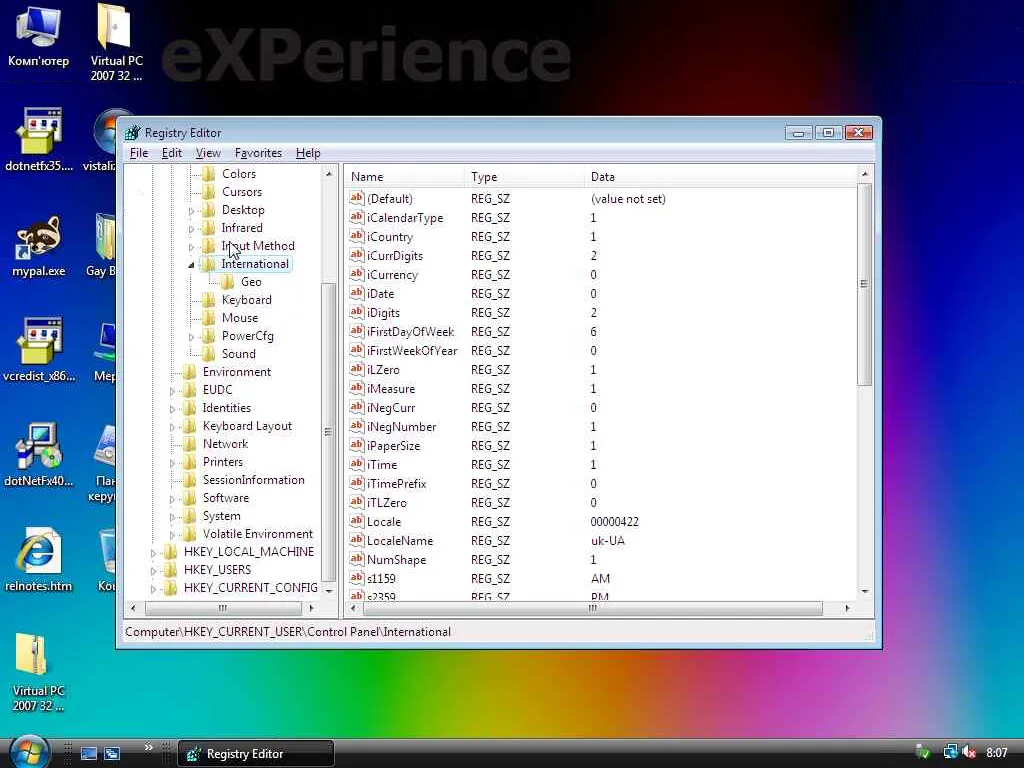Click the values pane vertical scrollbar thumb
1024x768 pixels.
coord(865,284)
